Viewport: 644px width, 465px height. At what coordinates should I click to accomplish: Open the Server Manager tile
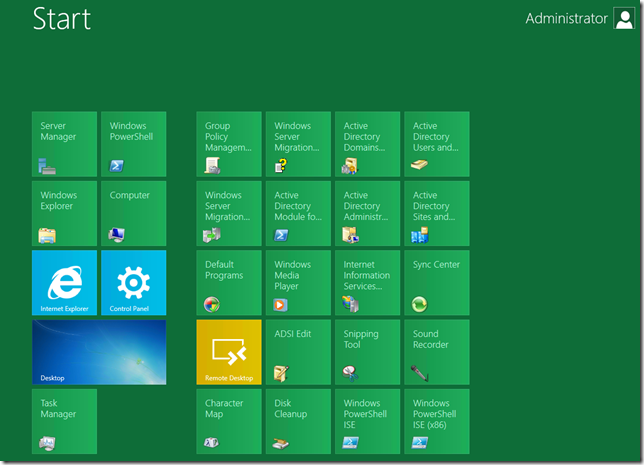point(64,144)
